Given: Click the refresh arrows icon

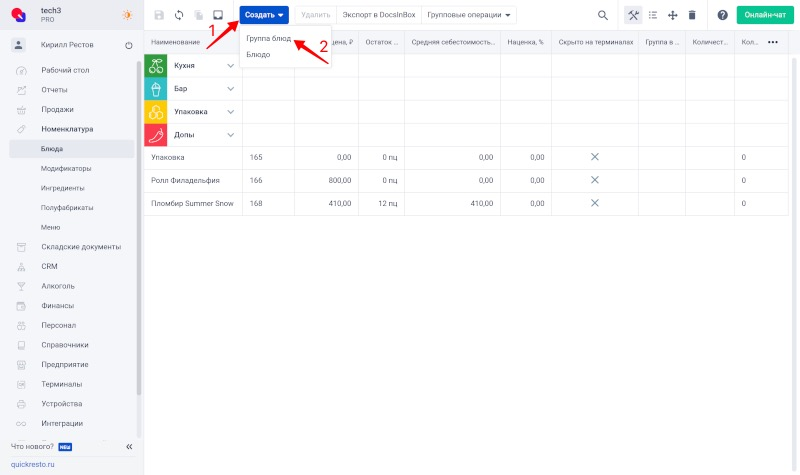Looking at the screenshot, I should (179, 15).
